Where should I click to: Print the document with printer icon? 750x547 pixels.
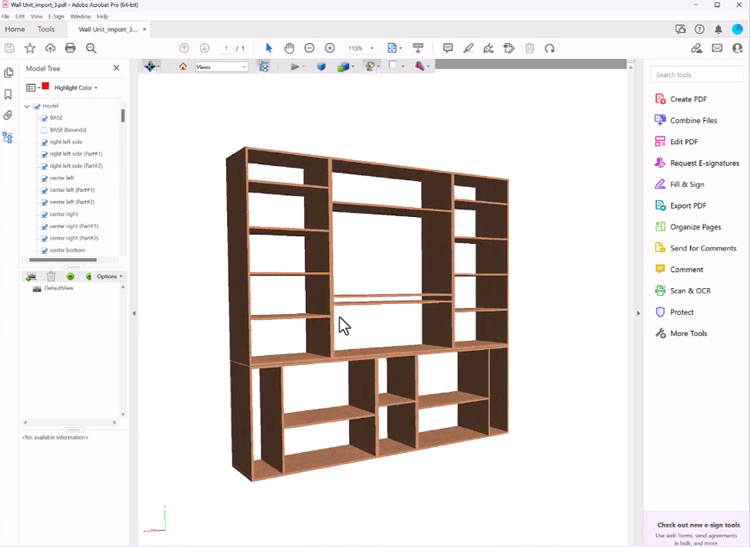[70, 48]
